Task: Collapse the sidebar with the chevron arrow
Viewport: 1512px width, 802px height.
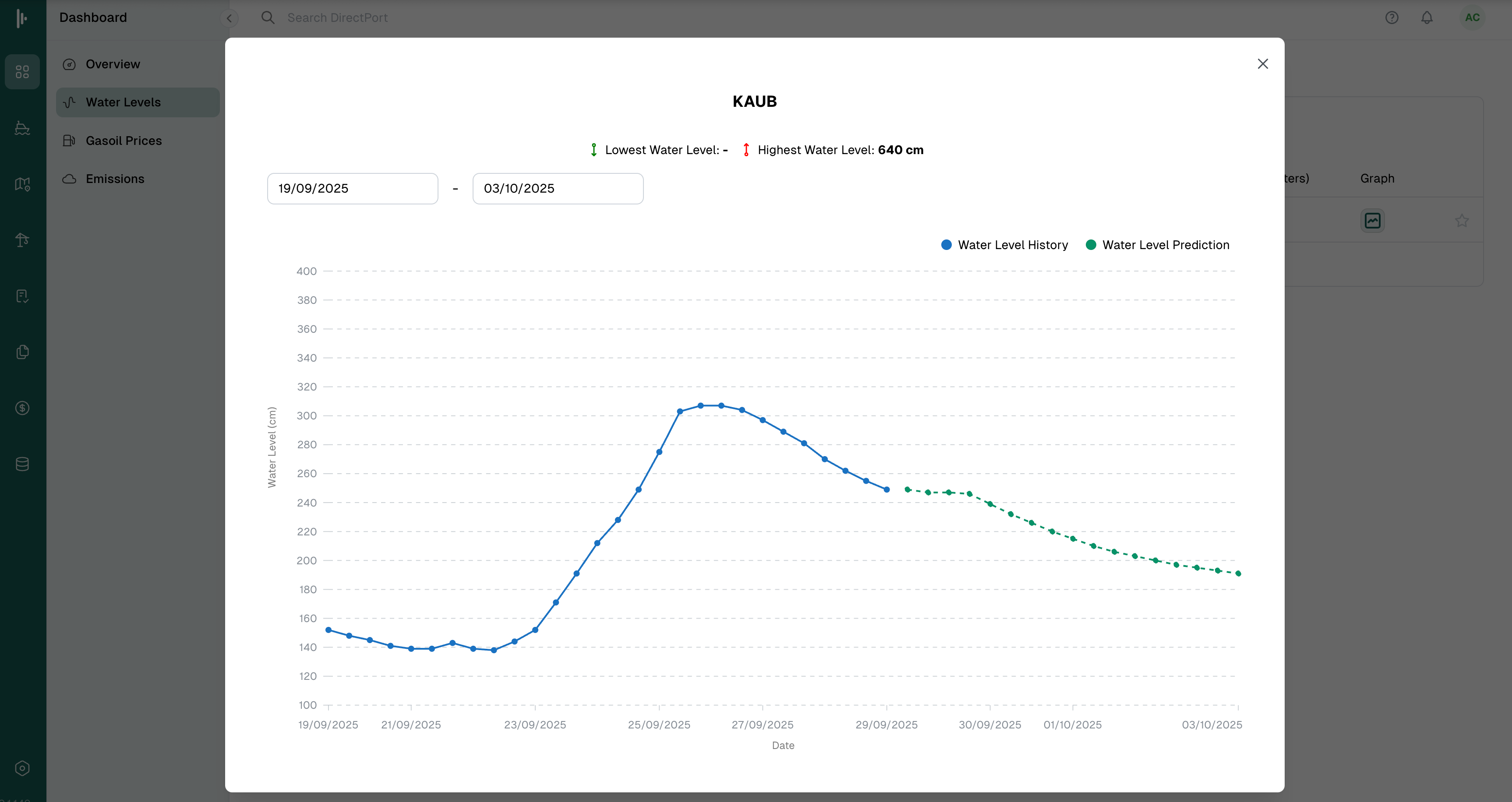Action: (229, 18)
